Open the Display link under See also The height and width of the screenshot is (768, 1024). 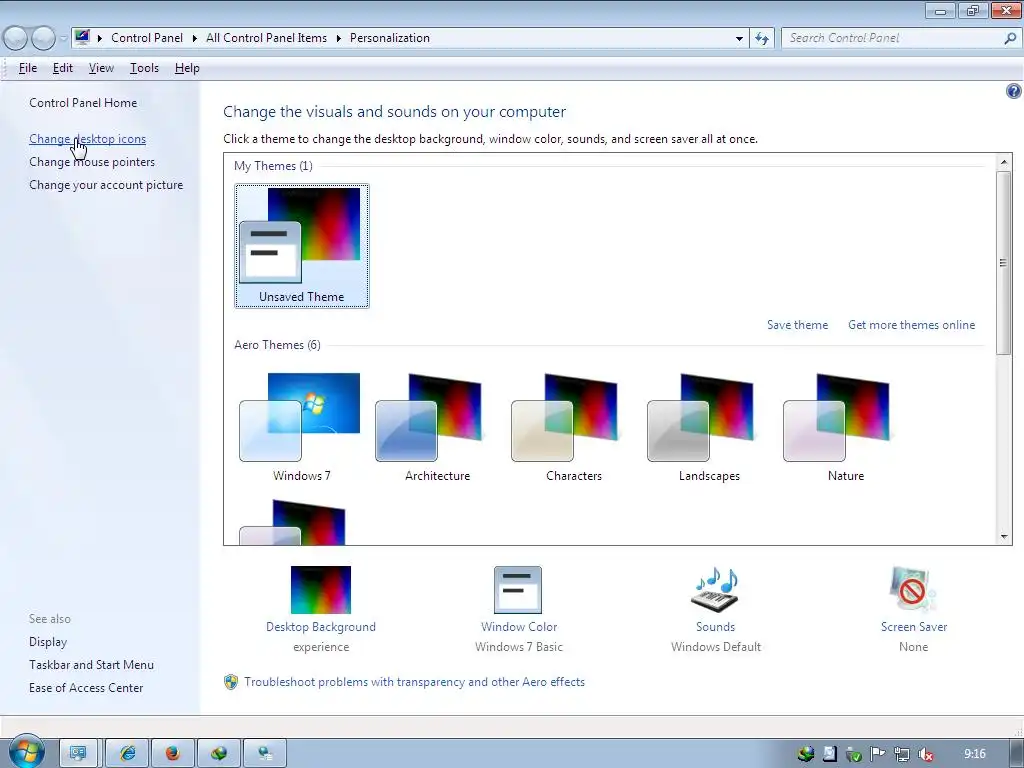coord(48,642)
